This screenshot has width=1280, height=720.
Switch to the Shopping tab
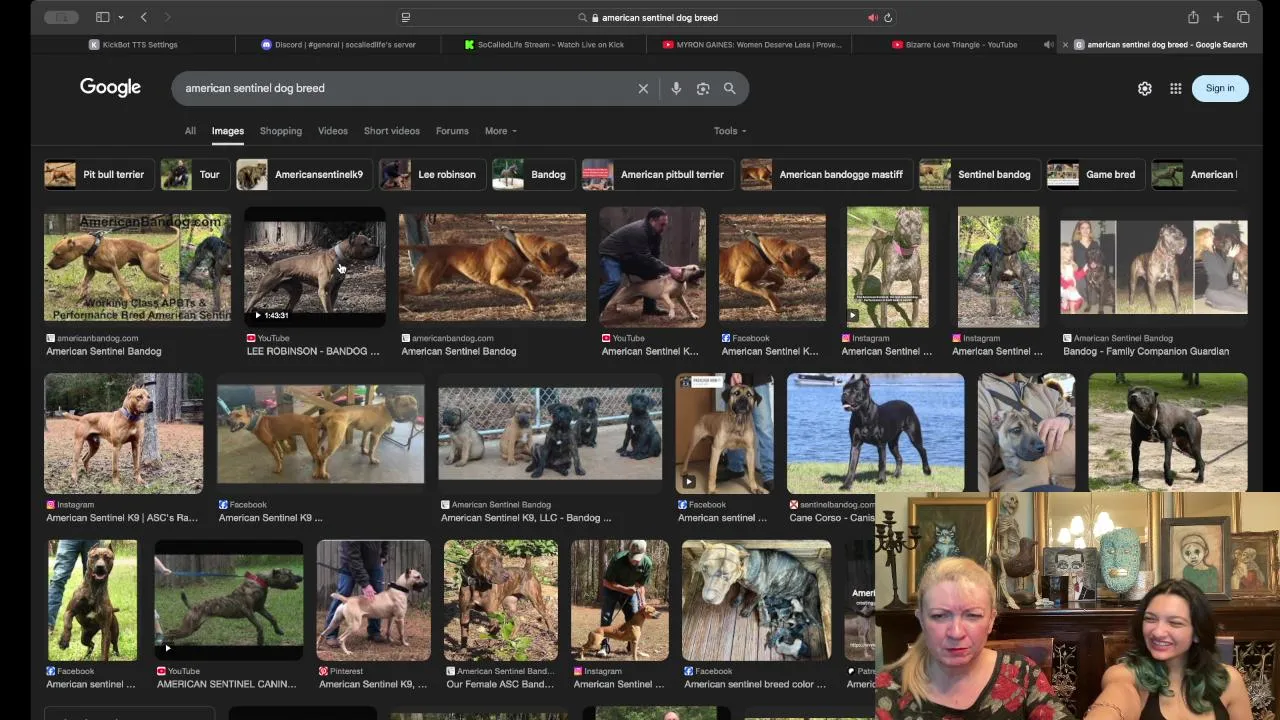(280, 131)
